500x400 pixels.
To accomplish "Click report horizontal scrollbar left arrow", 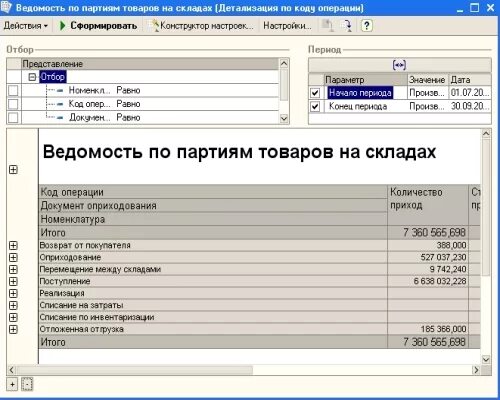I will pos(11,370).
